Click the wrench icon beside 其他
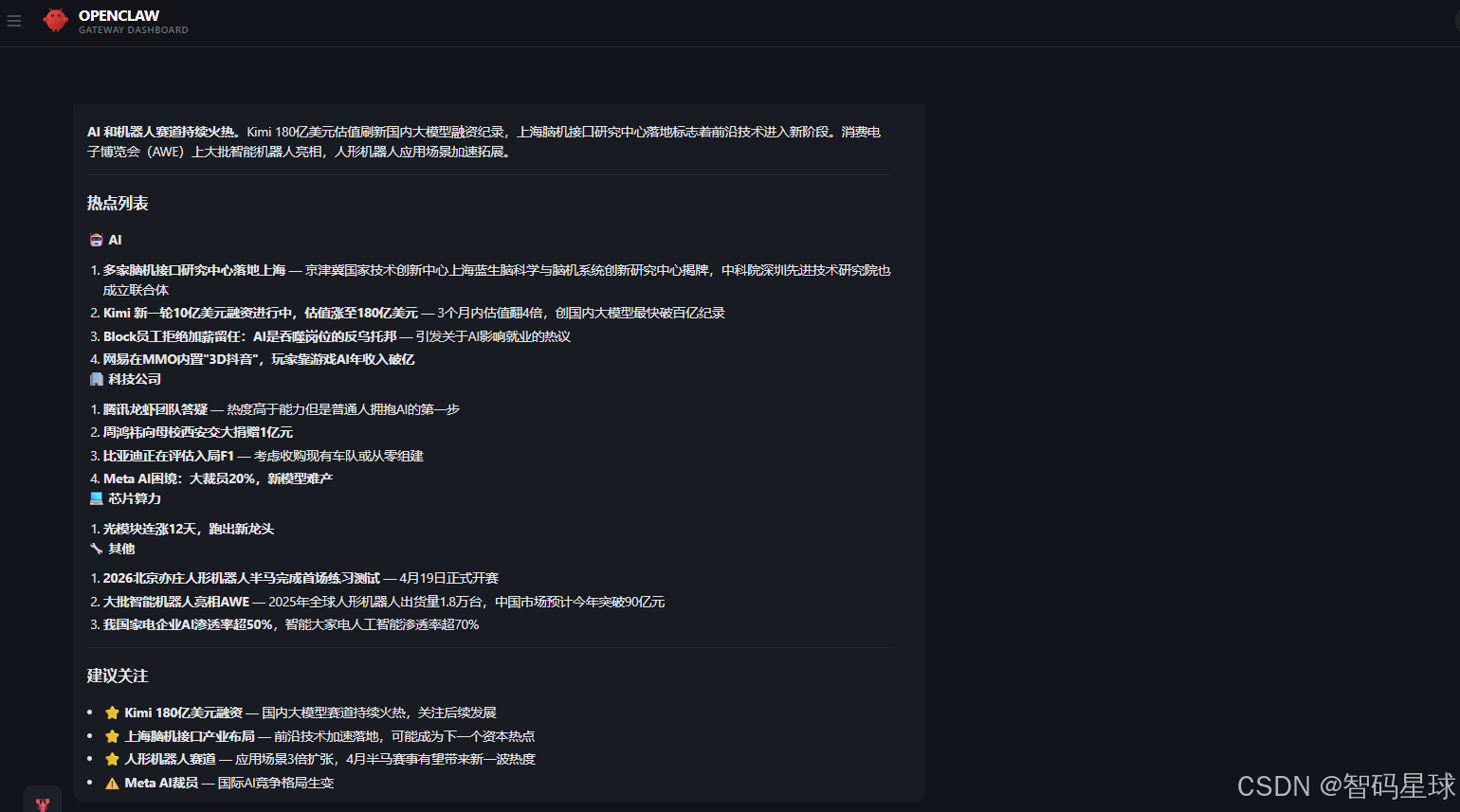Screen dimensions: 1460x812 (x=96, y=548)
